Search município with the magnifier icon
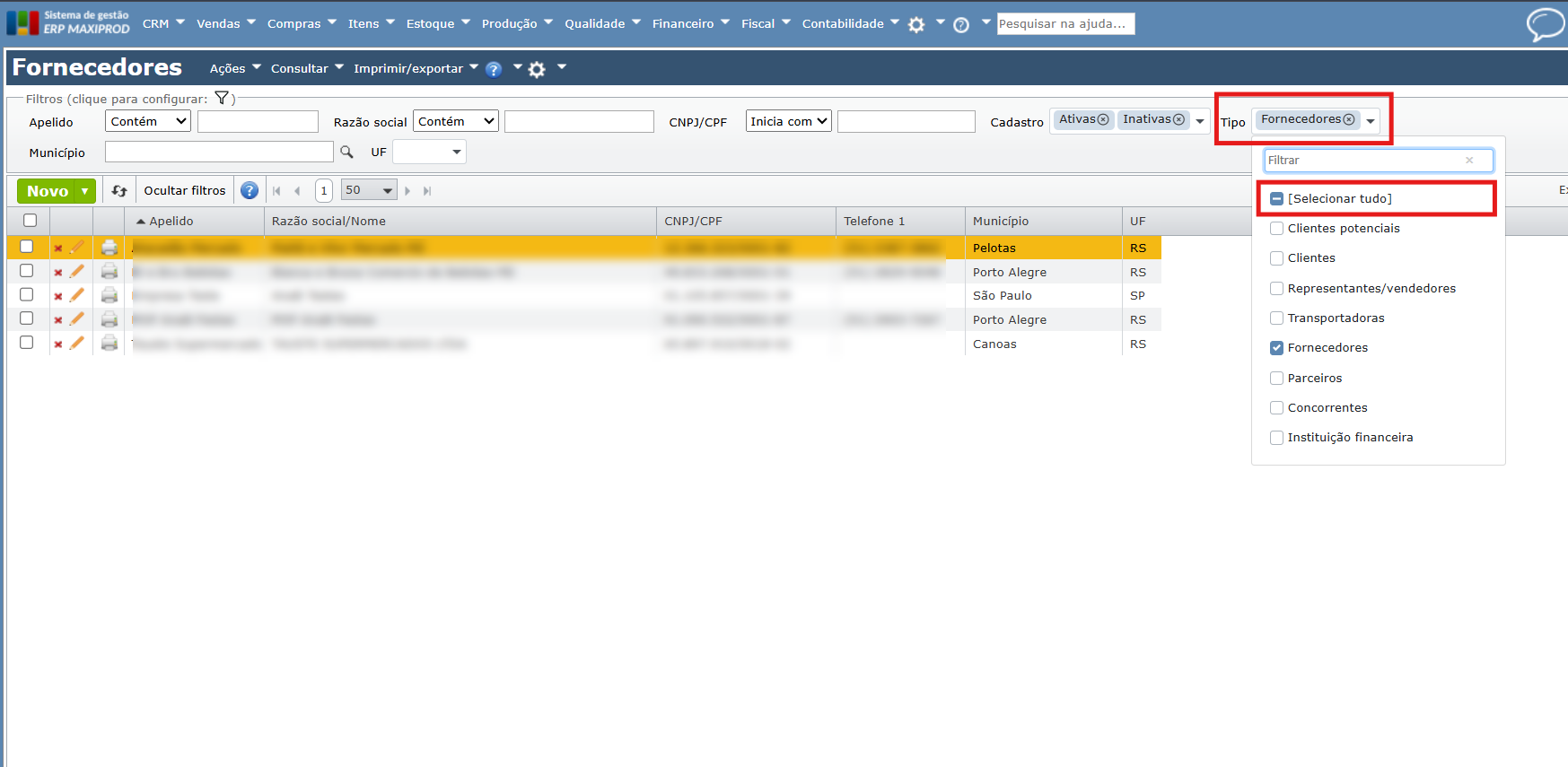Viewport: 1568px width, 767px height. pyautogui.click(x=346, y=153)
